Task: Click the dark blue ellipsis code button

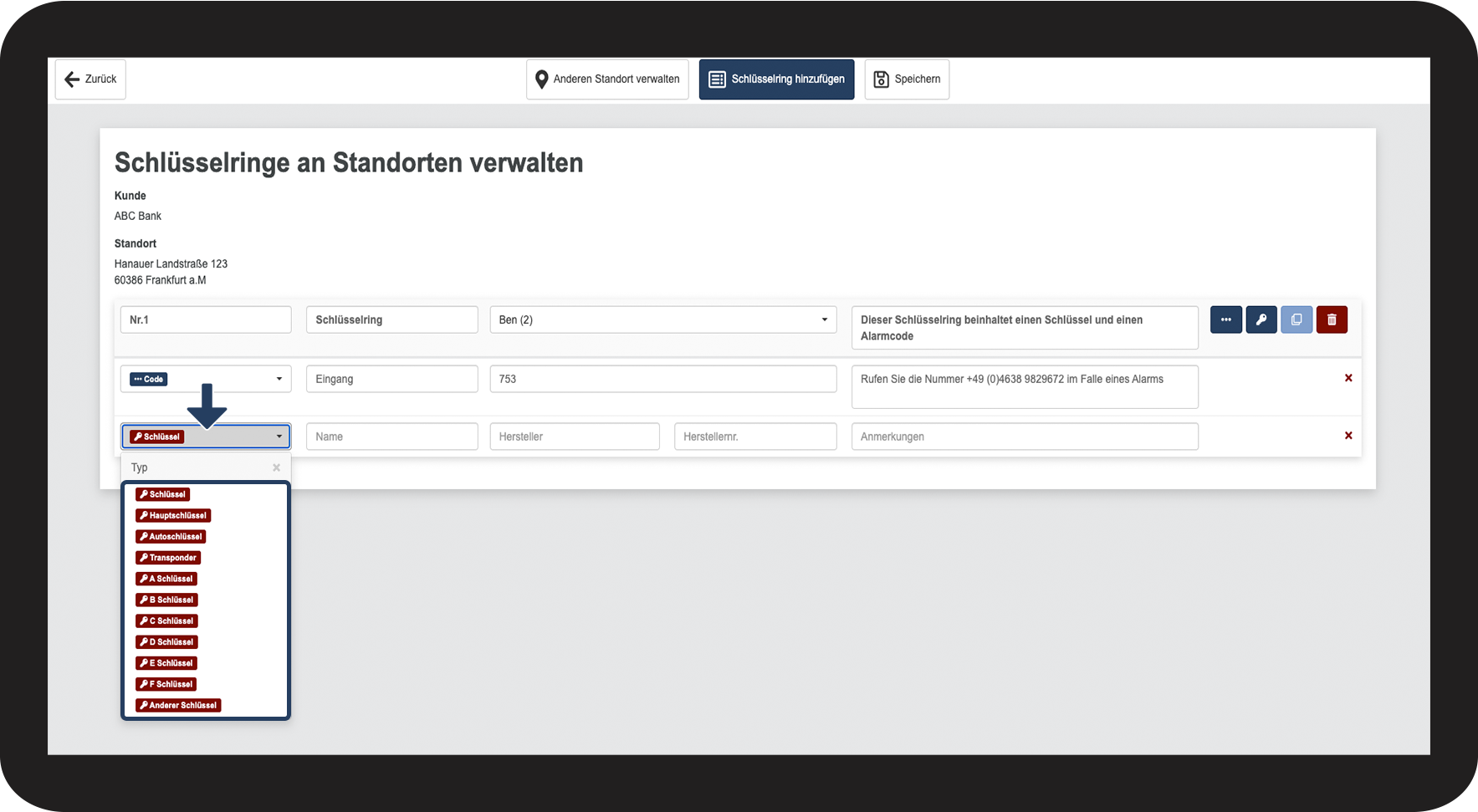Action: (x=1225, y=319)
